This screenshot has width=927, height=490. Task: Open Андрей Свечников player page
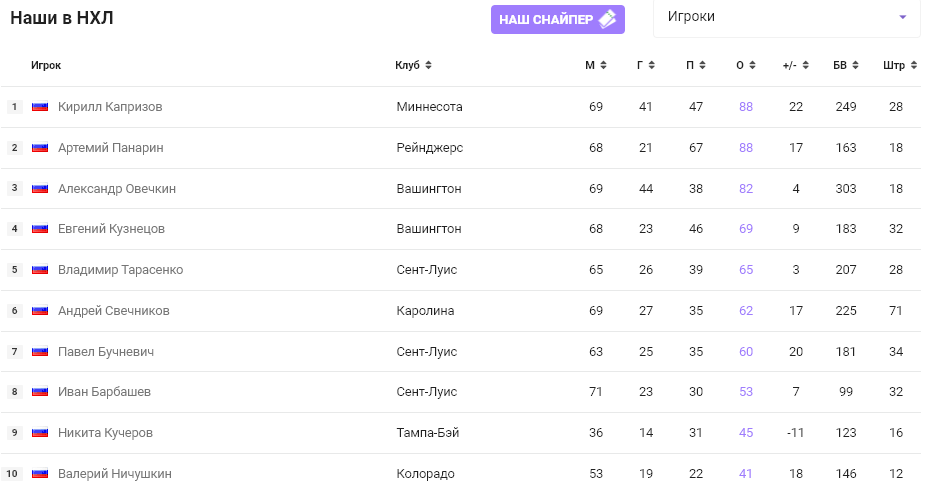[x=114, y=311]
